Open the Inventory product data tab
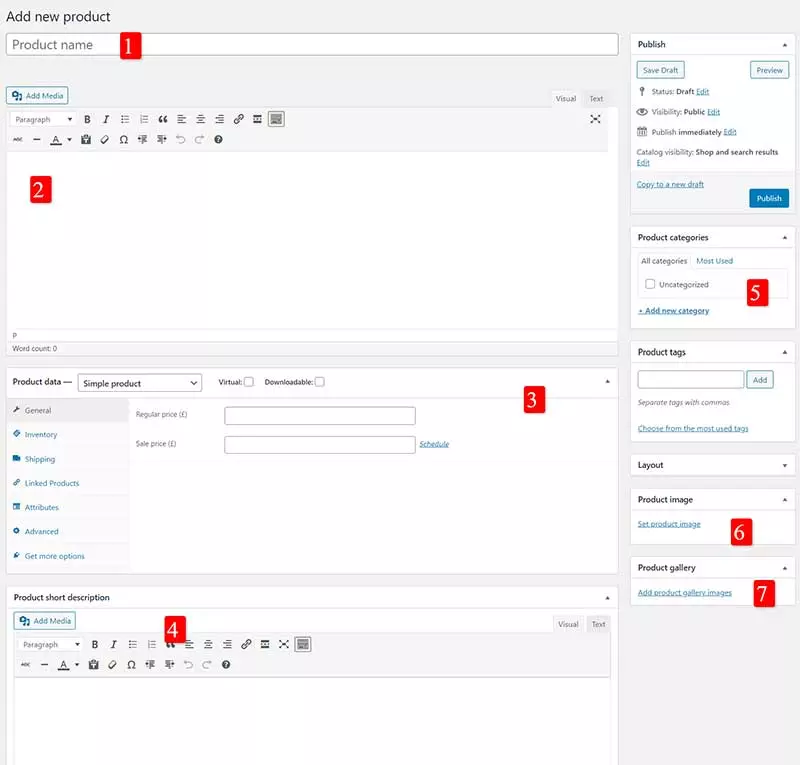This screenshot has width=800, height=765. click(41, 435)
